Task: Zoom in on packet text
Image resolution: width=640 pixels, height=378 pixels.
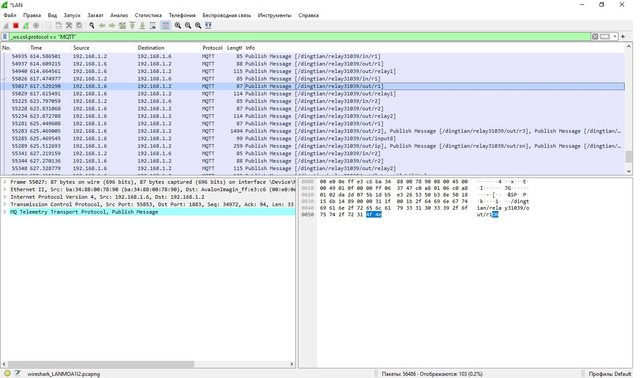Action: point(178,26)
